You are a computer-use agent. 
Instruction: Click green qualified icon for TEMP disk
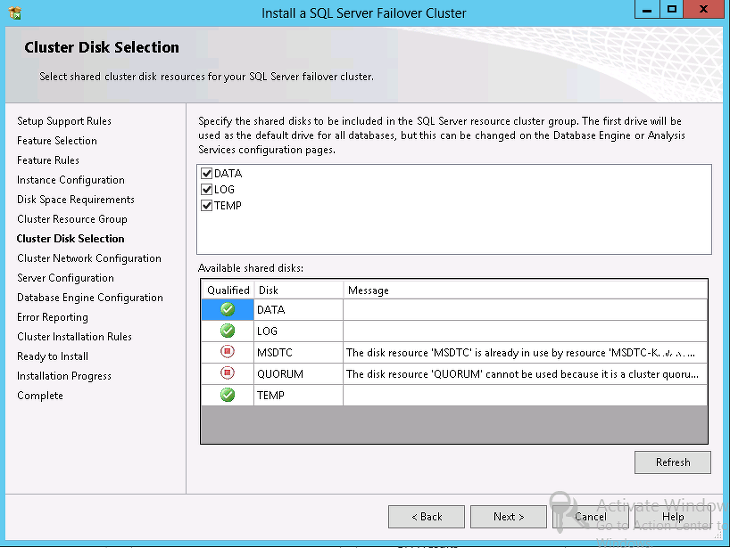tap(228, 395)
